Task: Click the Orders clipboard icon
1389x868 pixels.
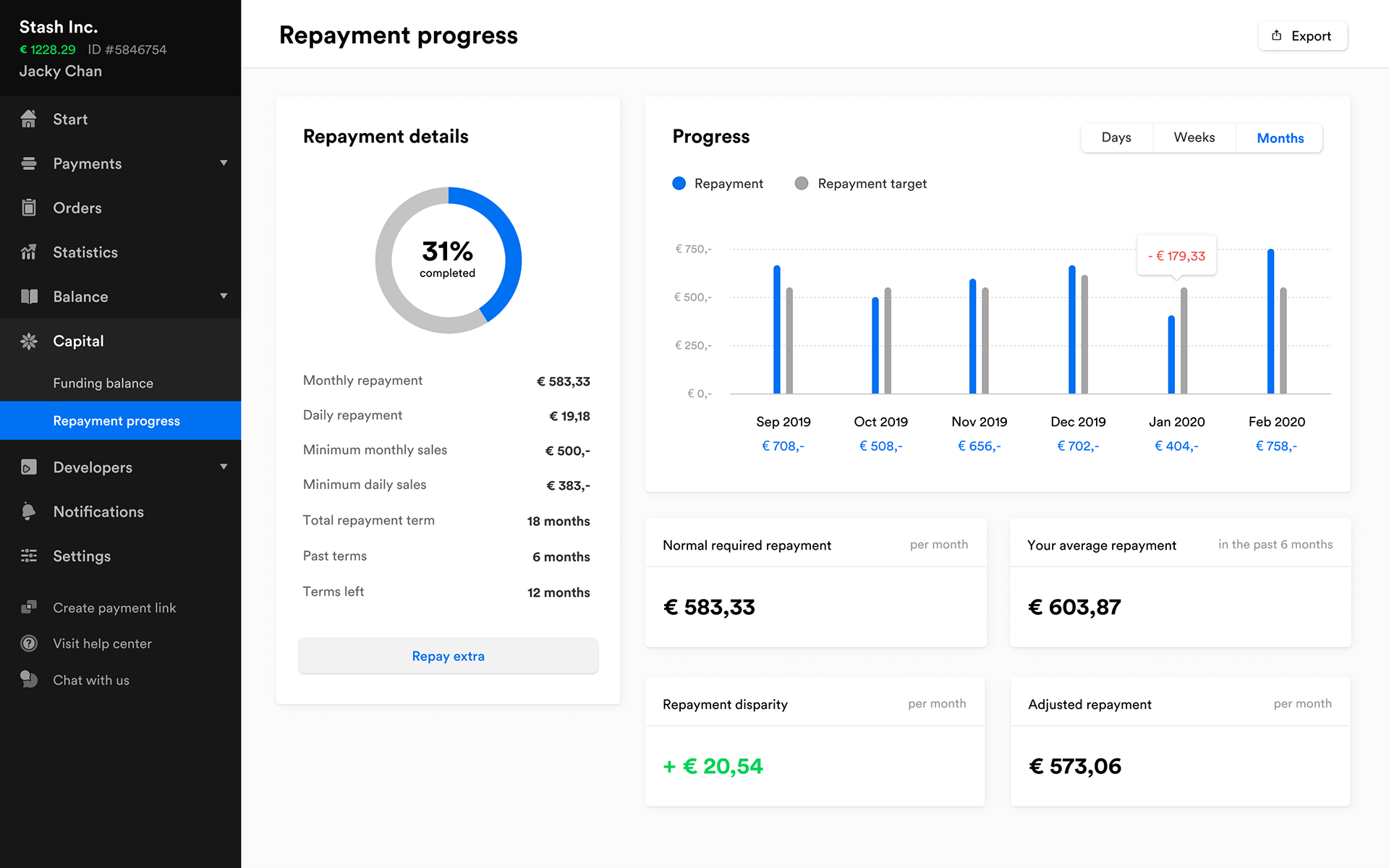Action: coord(29,208)
